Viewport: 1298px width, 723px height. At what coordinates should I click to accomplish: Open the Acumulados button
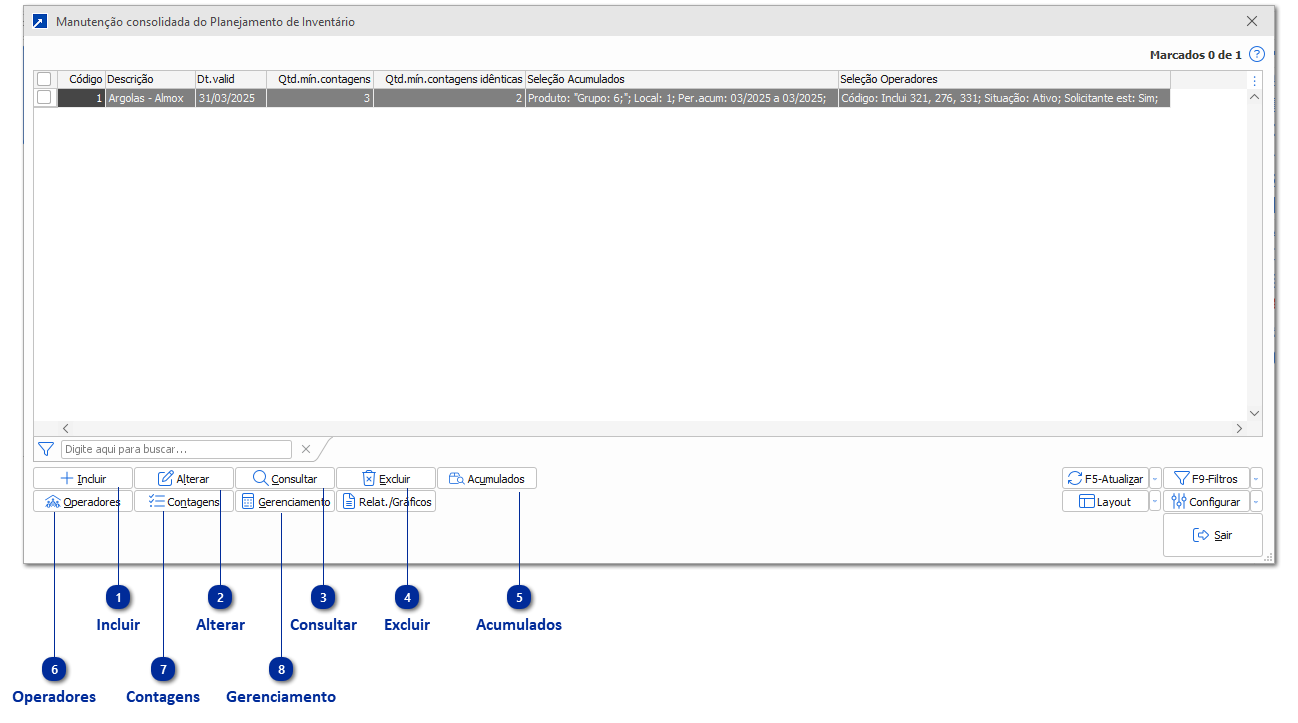pyautogui.click(x=487, y=478)
